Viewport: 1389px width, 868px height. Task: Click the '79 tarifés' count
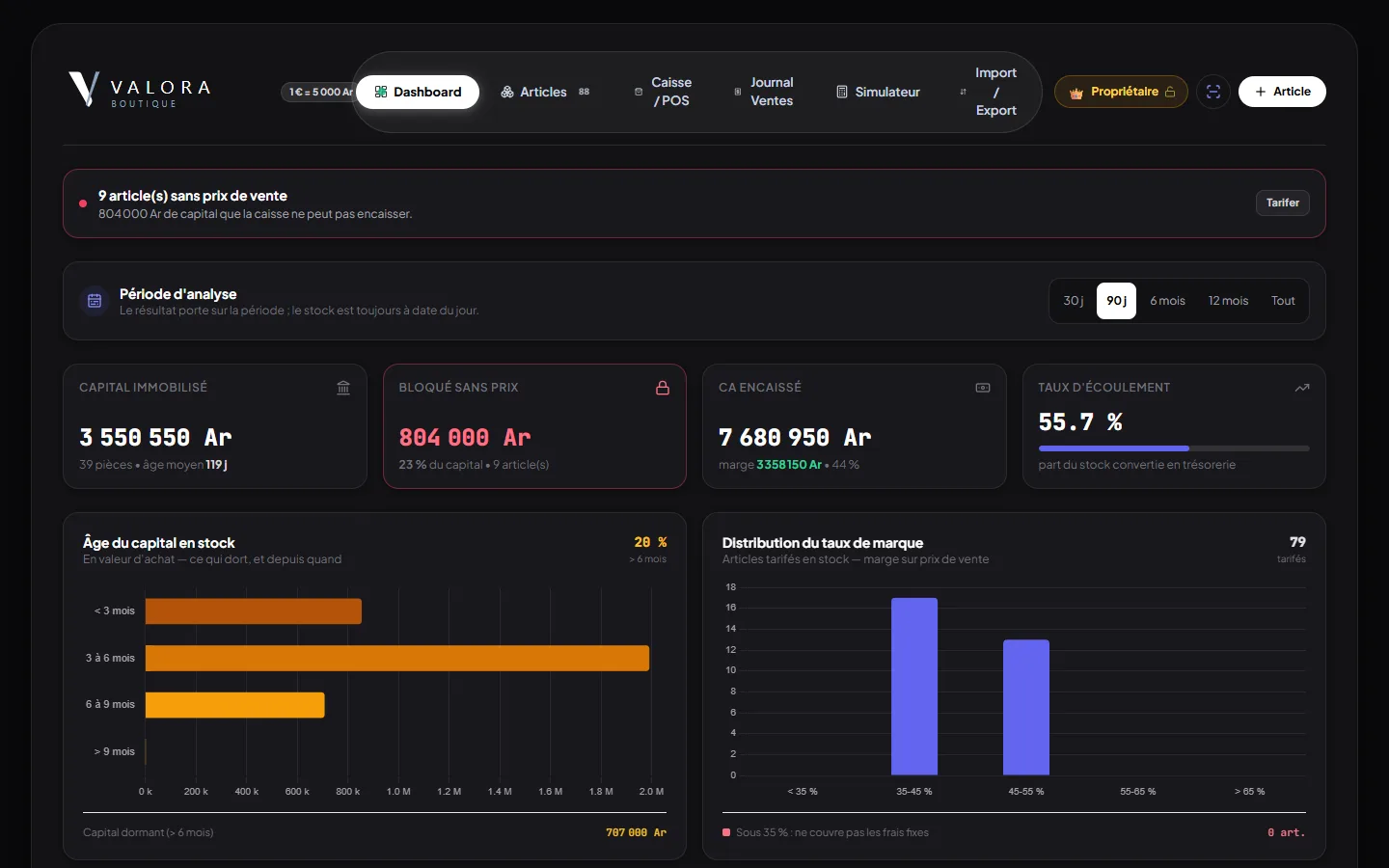[x=1292, y=549]
